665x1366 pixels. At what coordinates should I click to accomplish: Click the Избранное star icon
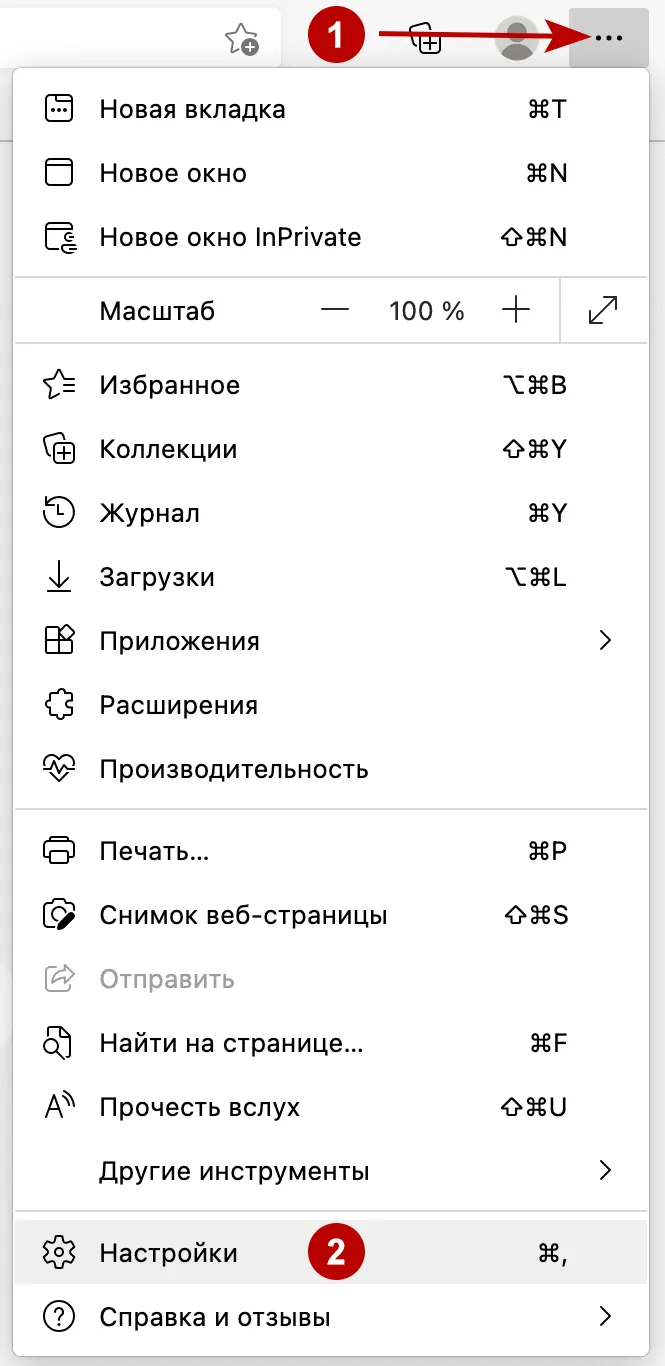point(60,384)
